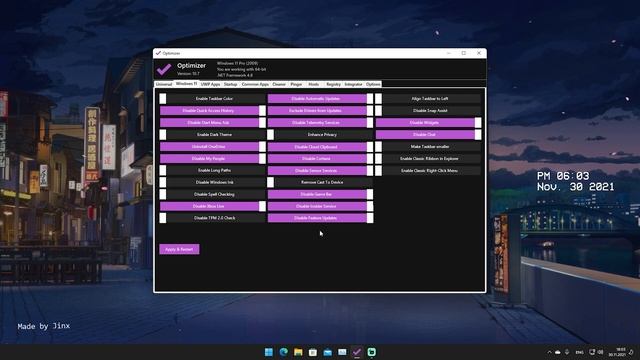Switch to the Registry tab
The image size is (640, 360).
tap(333, 84)
